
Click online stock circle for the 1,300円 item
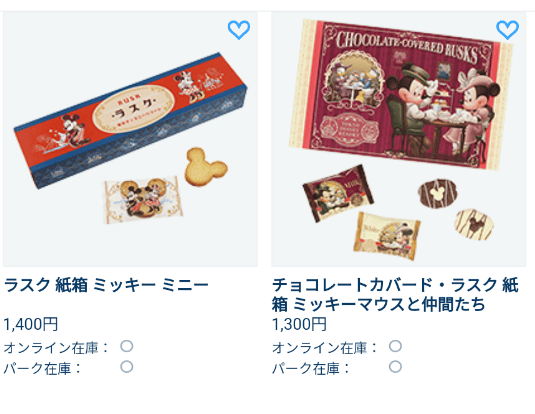point(395,346)
